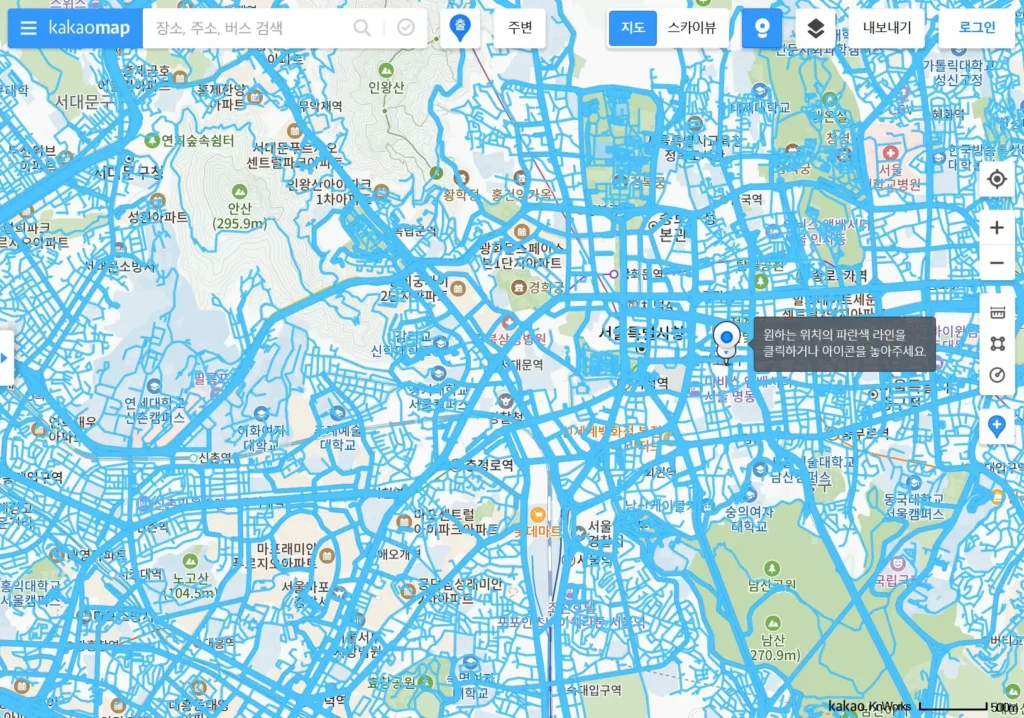Select the ruler distance measure tool
The image size is (1024, 718).
click(997, 313)
